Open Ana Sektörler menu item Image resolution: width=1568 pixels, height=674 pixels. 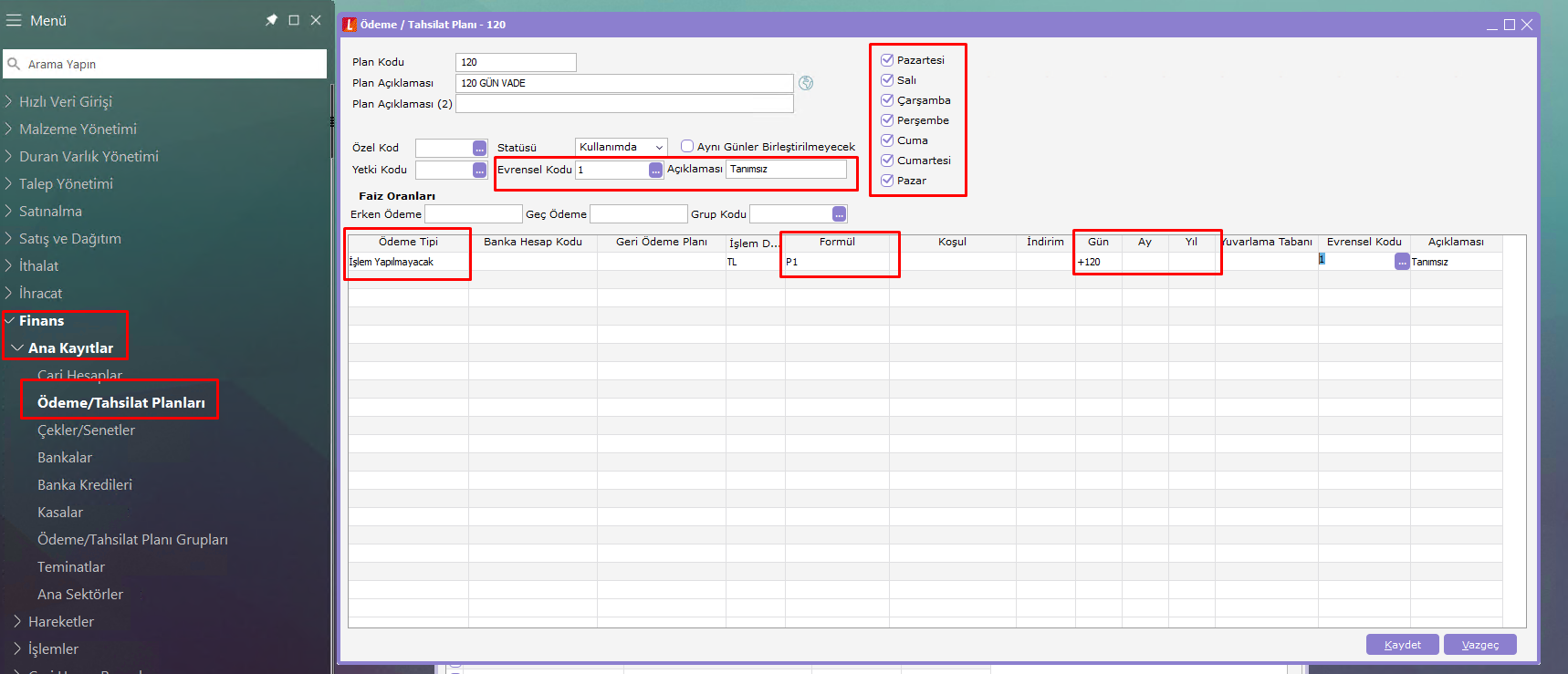(80, 594)
